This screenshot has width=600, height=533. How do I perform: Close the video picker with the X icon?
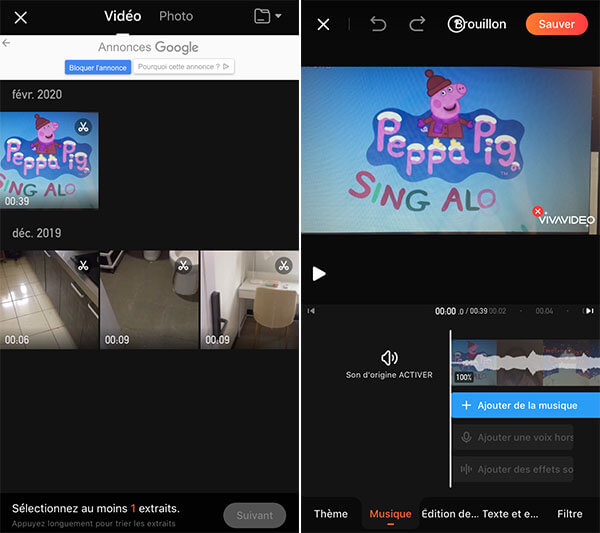tap(20, 17)
